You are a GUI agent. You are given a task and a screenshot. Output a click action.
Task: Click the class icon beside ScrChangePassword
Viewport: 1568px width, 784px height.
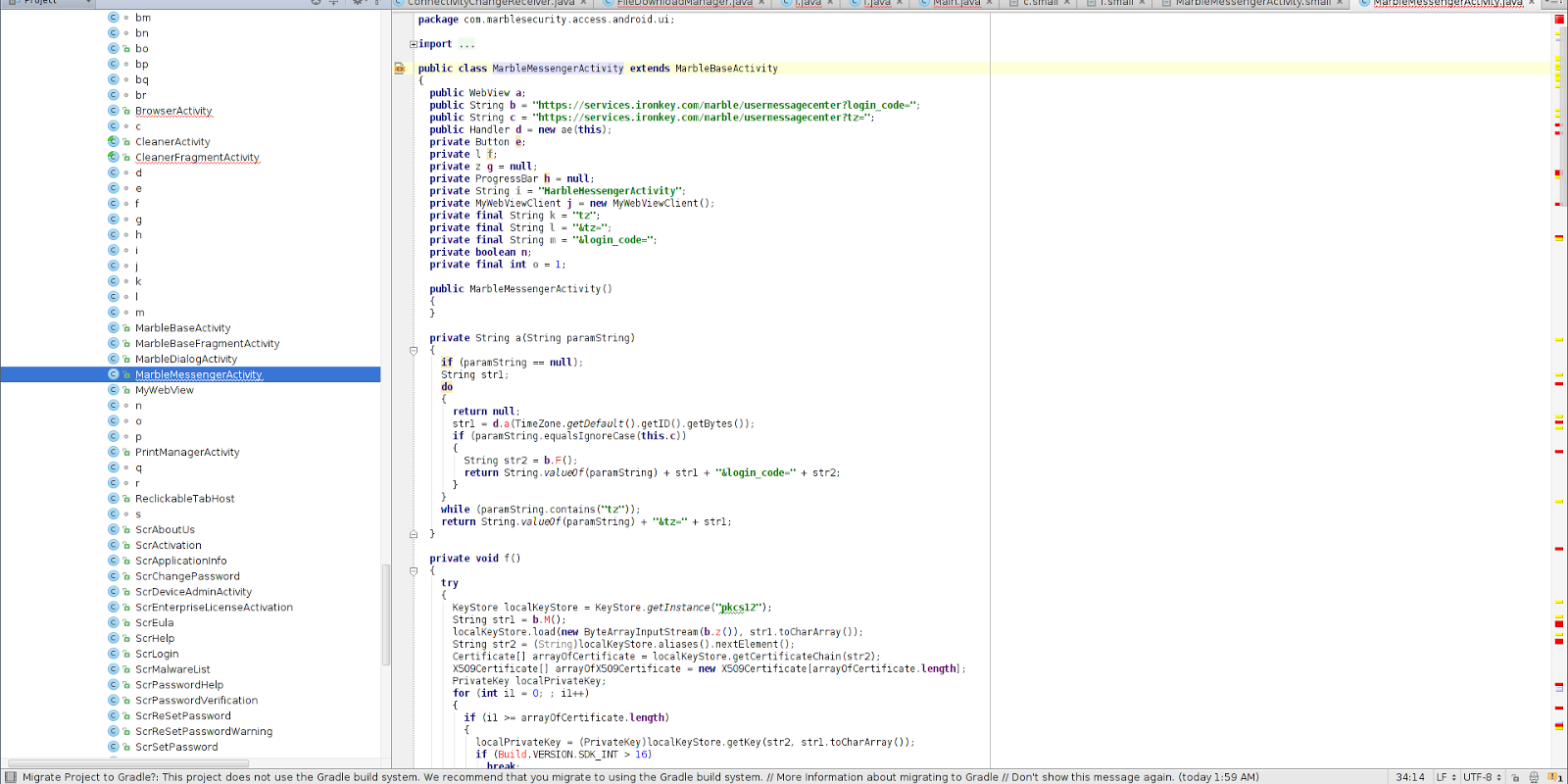tap(113, 576)
